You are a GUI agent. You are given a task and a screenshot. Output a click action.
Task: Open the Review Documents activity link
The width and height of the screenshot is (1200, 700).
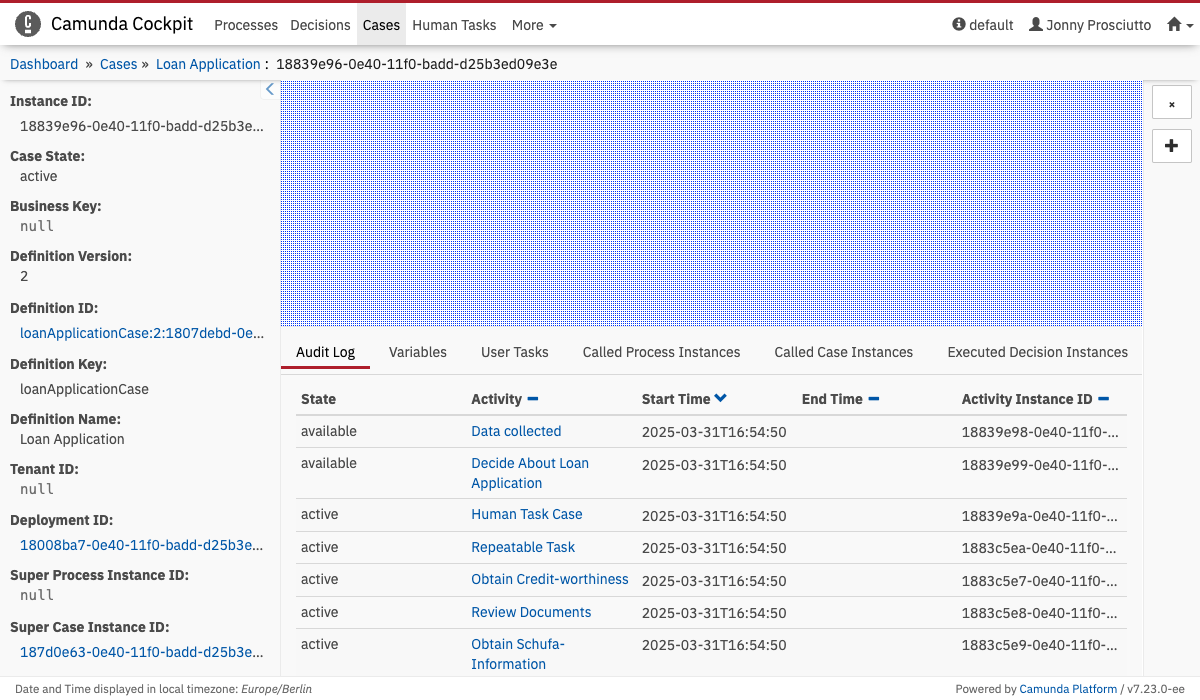531,612
